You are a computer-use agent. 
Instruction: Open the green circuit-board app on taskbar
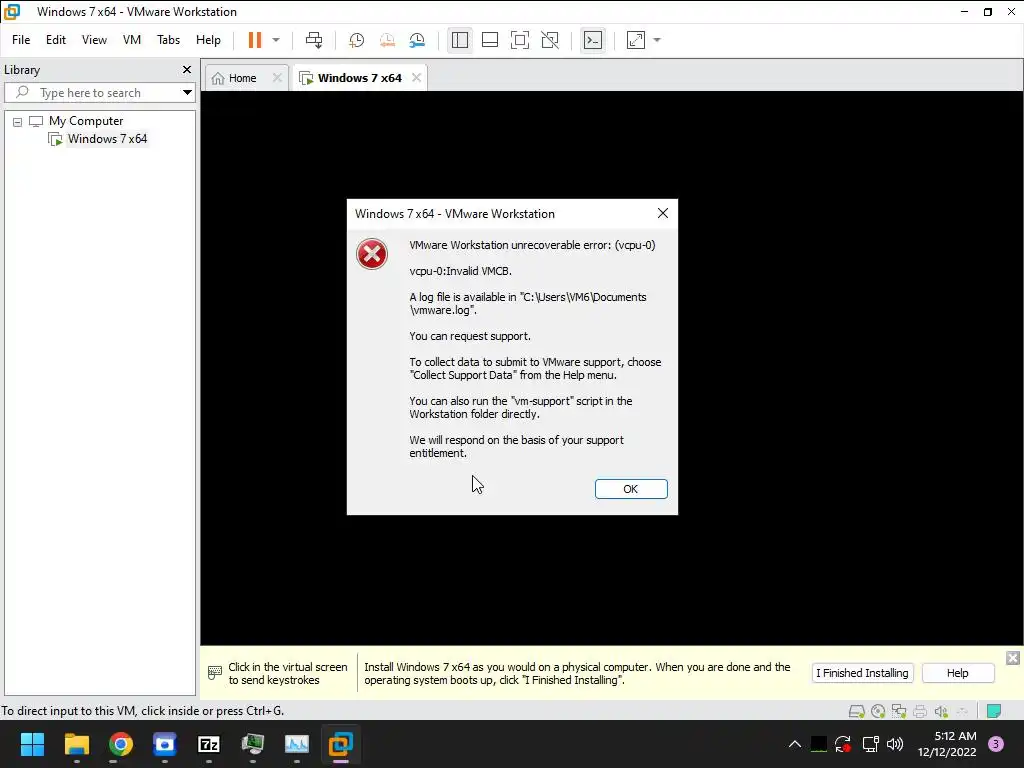click(x=253, y=744)
